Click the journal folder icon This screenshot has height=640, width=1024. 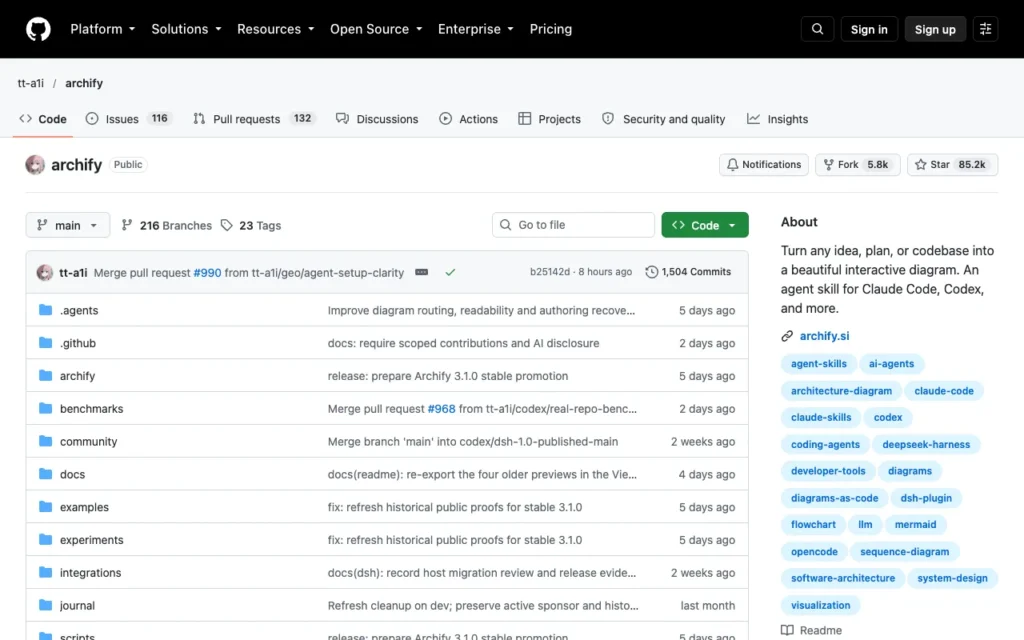pyautogui.click(x=45, y=605)
